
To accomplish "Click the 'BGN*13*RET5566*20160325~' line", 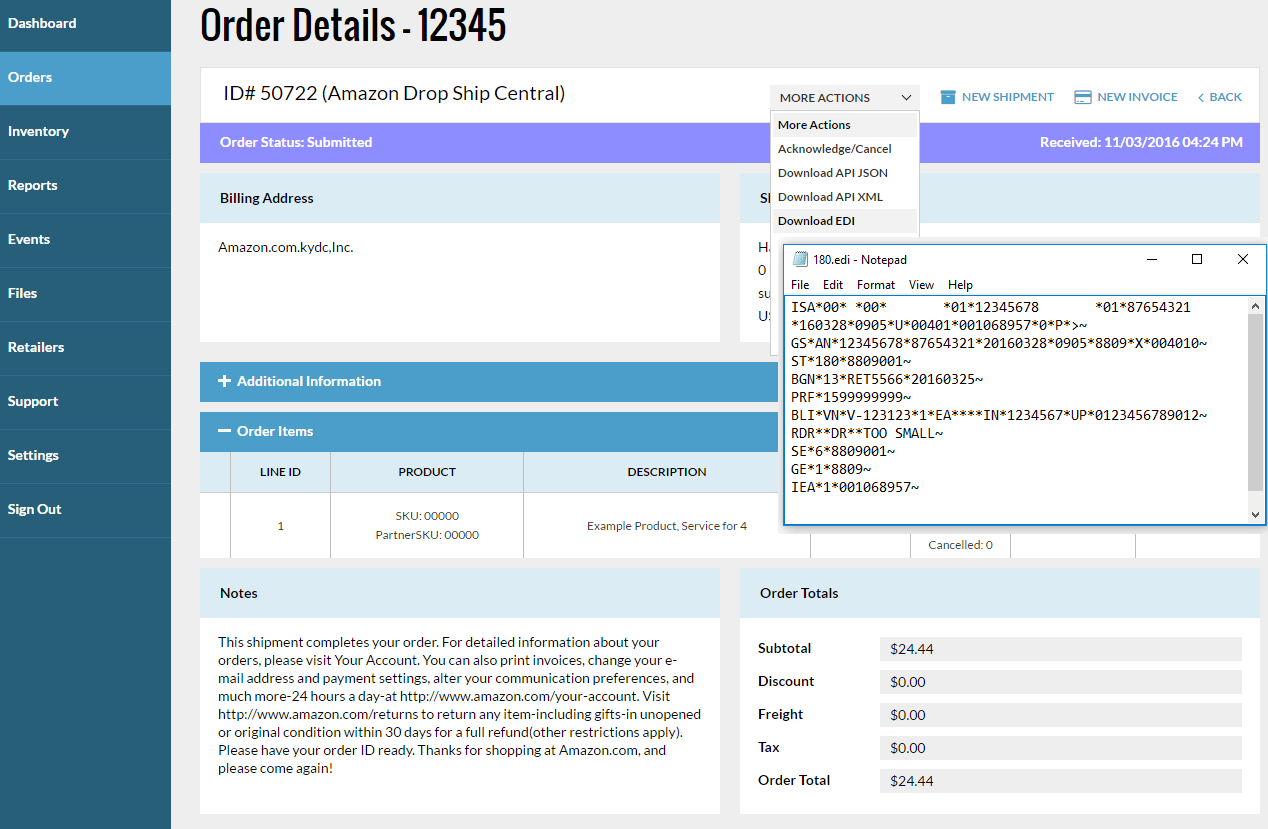I will [x=887, y=379].
